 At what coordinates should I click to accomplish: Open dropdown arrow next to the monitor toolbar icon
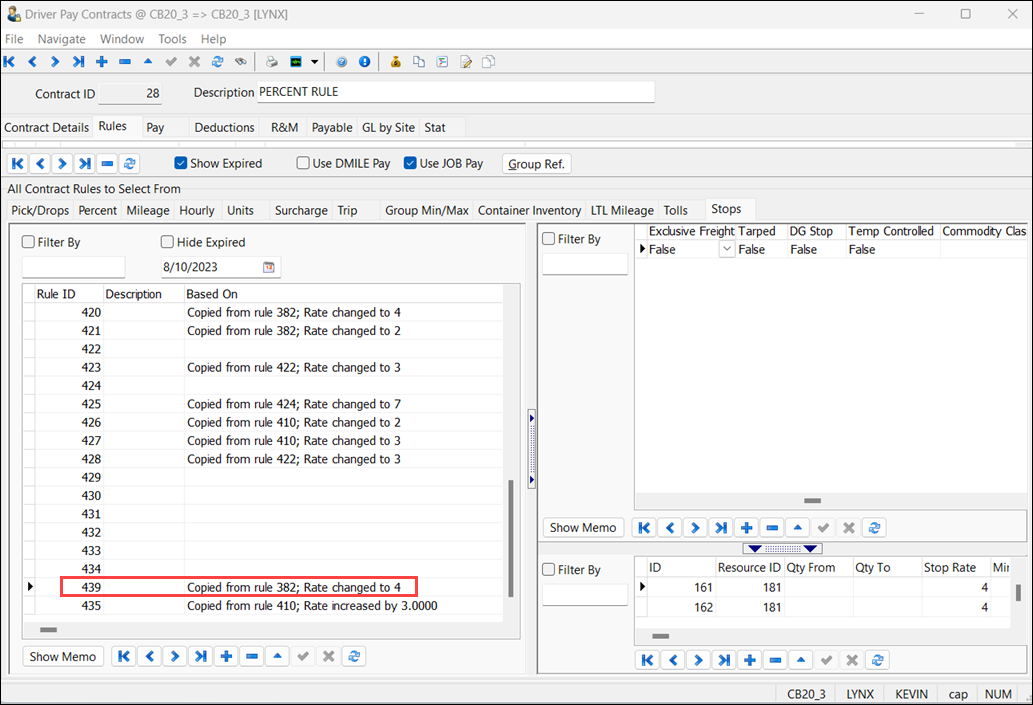click(x=314, y=62)
